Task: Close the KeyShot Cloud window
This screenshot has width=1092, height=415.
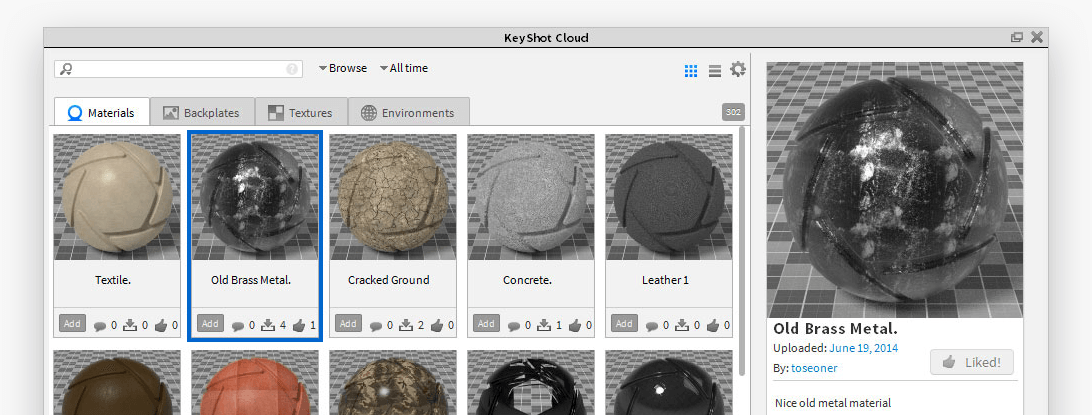Action: click(1037, 38)
